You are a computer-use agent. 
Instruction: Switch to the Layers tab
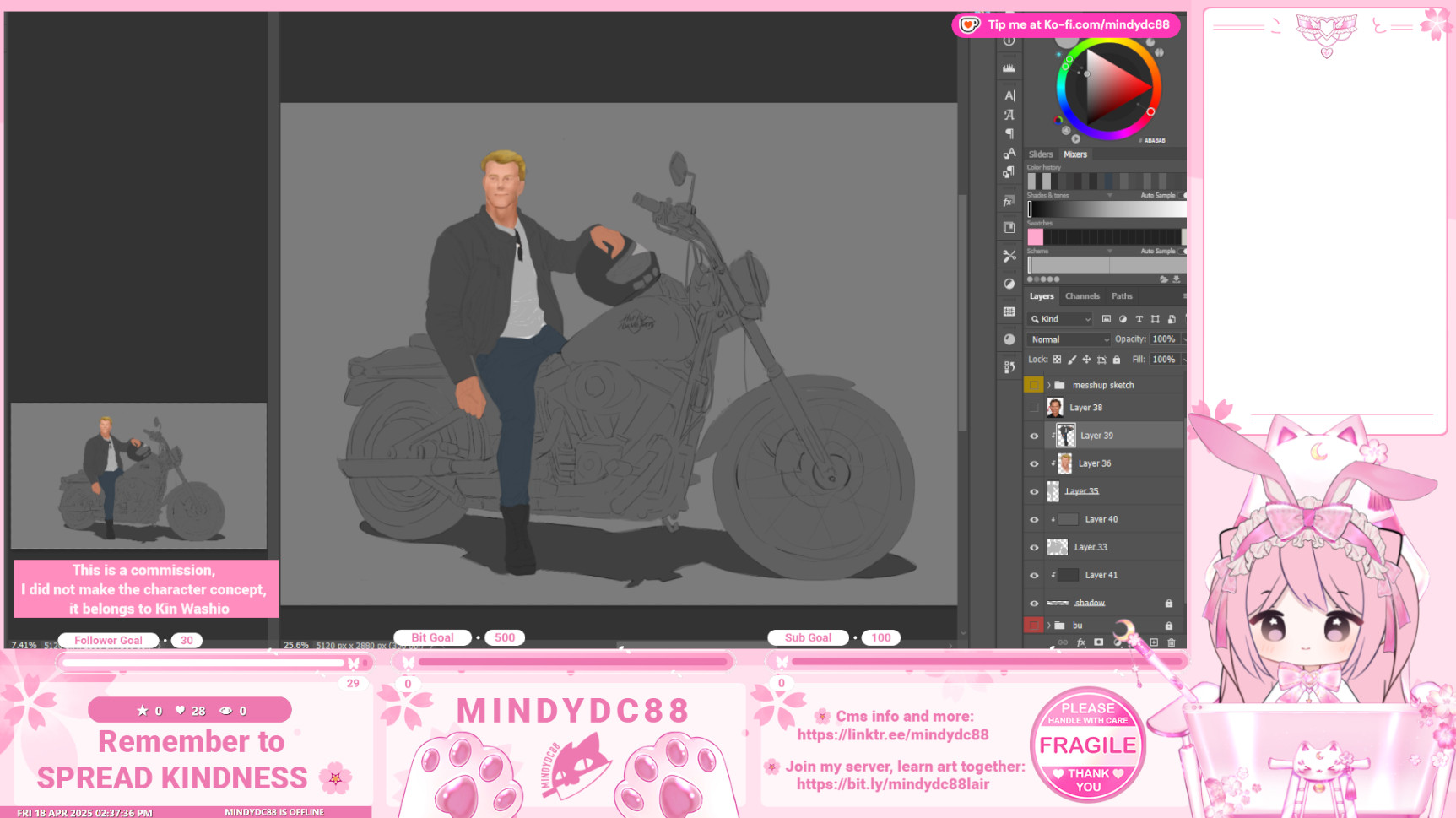[x=1042, y=296]
